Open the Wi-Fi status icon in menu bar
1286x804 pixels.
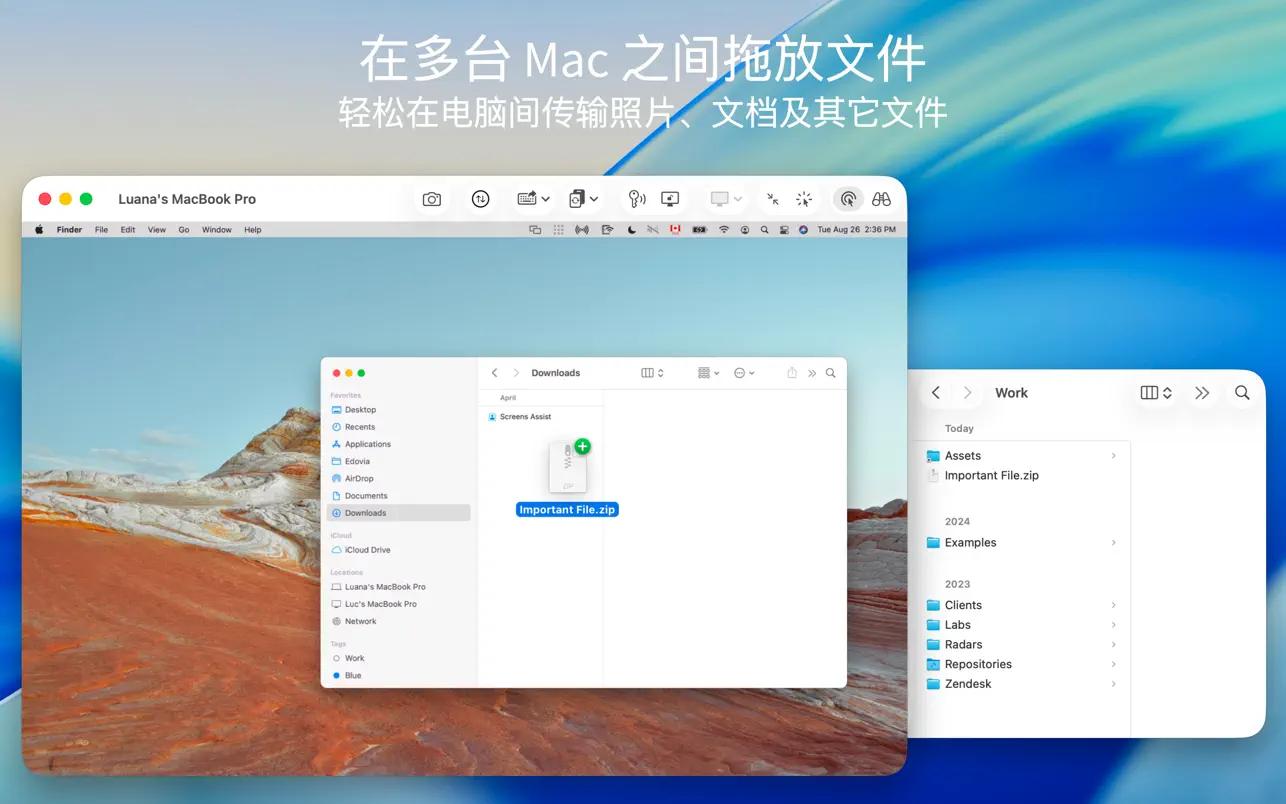[x=724, y=230]
